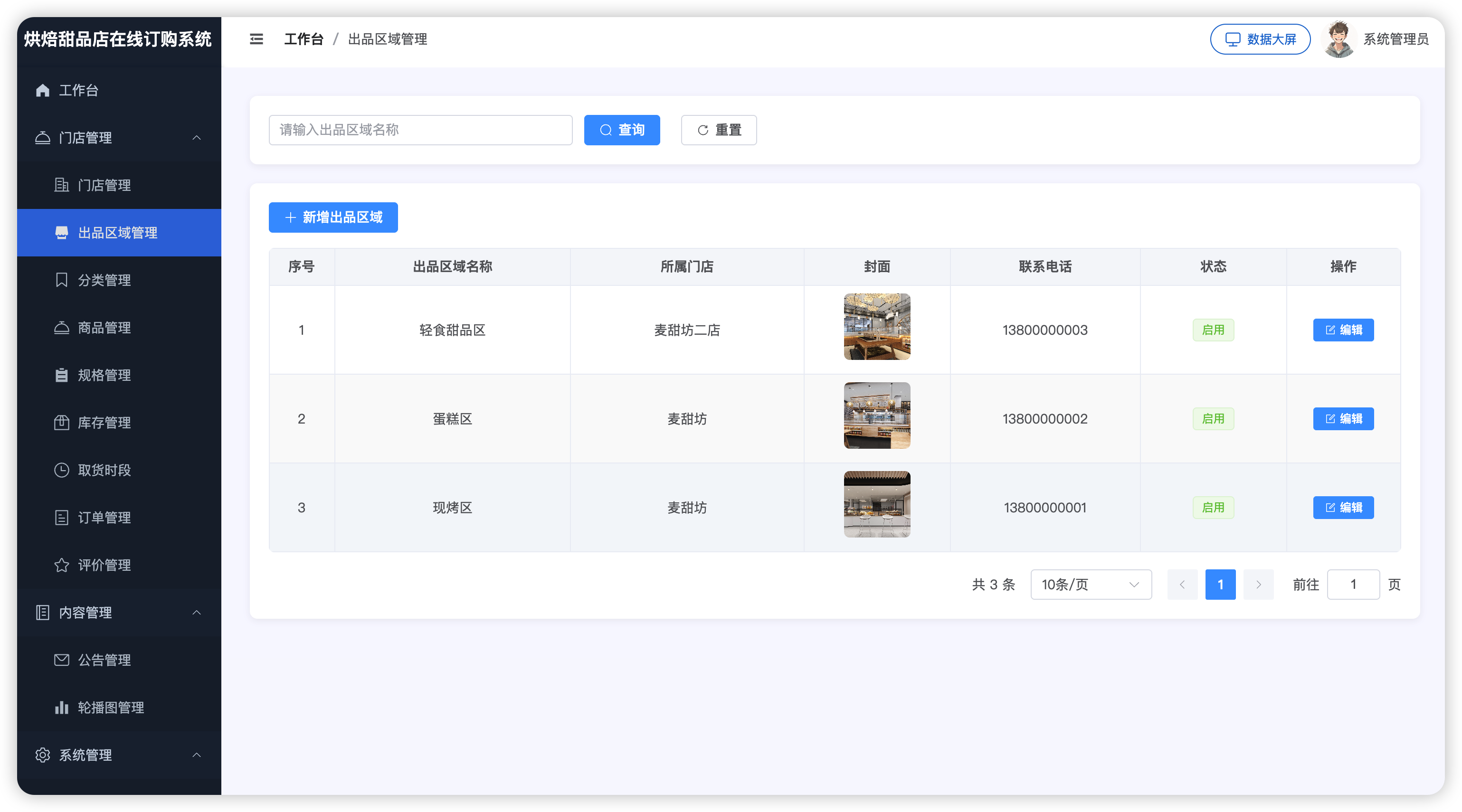Edit the 轻食甜品区 row

(1343, 330)
